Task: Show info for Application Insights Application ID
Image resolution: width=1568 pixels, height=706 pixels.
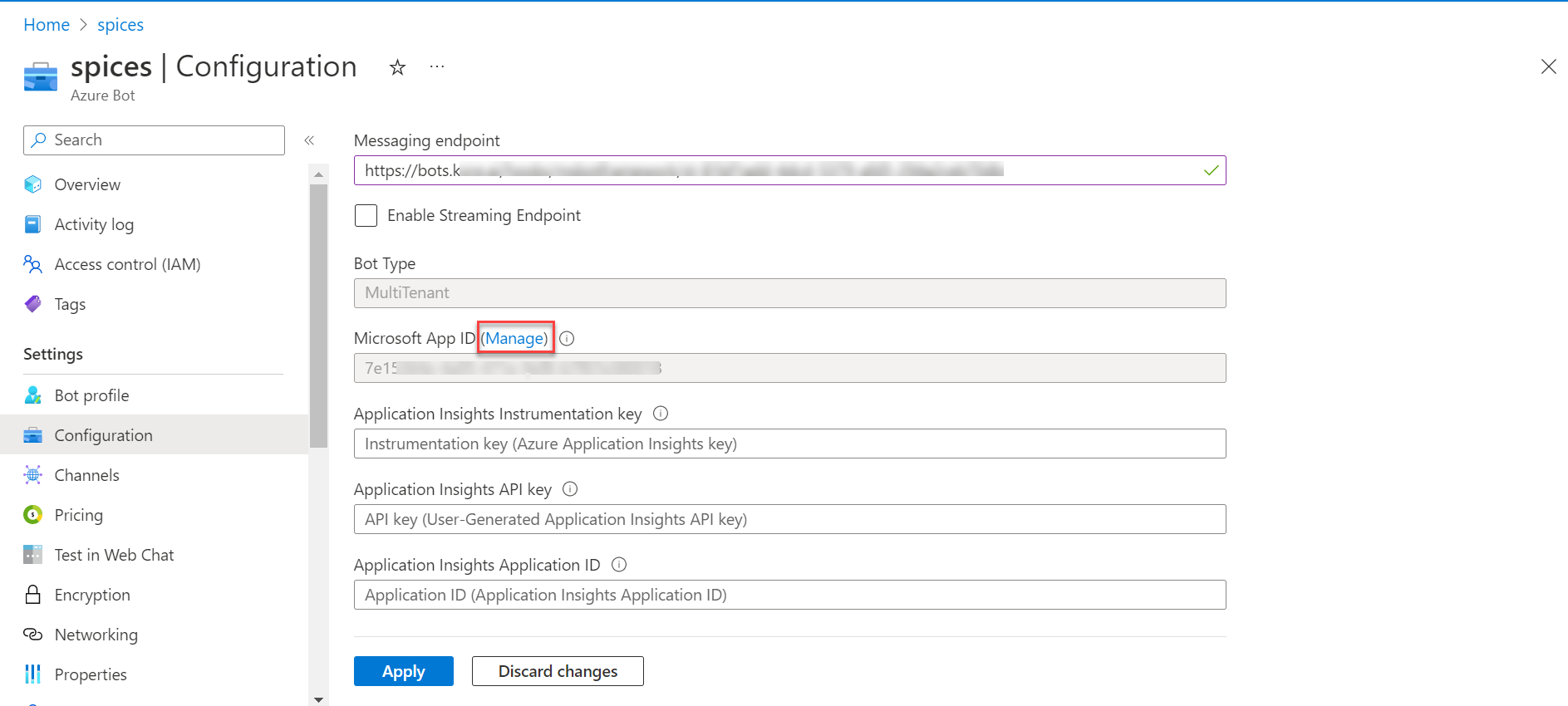Action: coord(619,564)
